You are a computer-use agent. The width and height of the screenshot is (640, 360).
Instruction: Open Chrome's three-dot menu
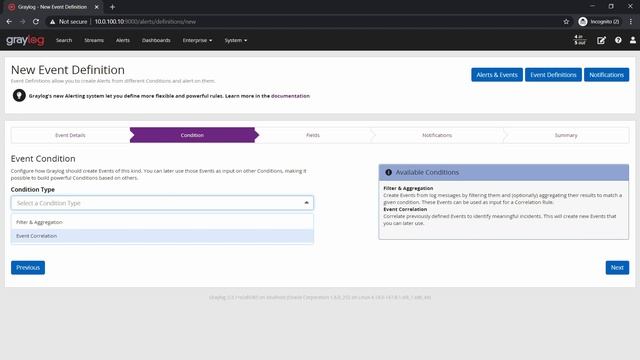coord(631,22)
